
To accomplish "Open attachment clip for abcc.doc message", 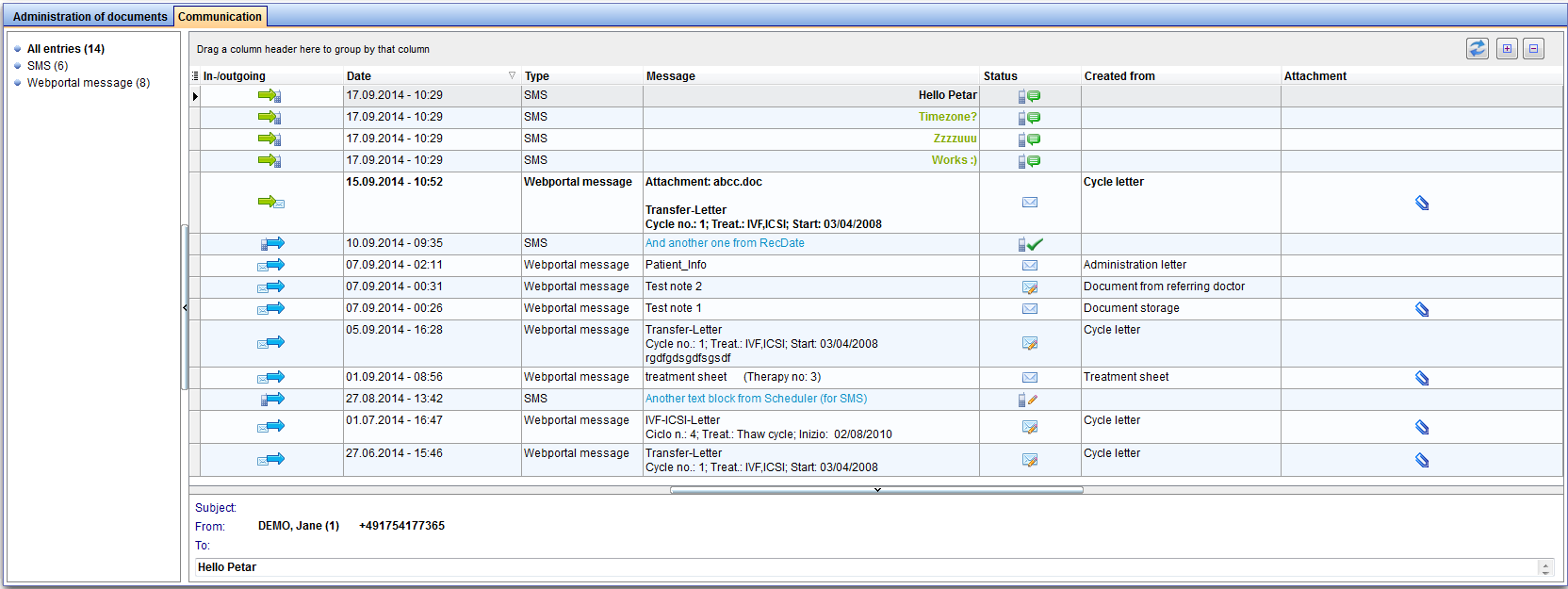I will 1422,203.
